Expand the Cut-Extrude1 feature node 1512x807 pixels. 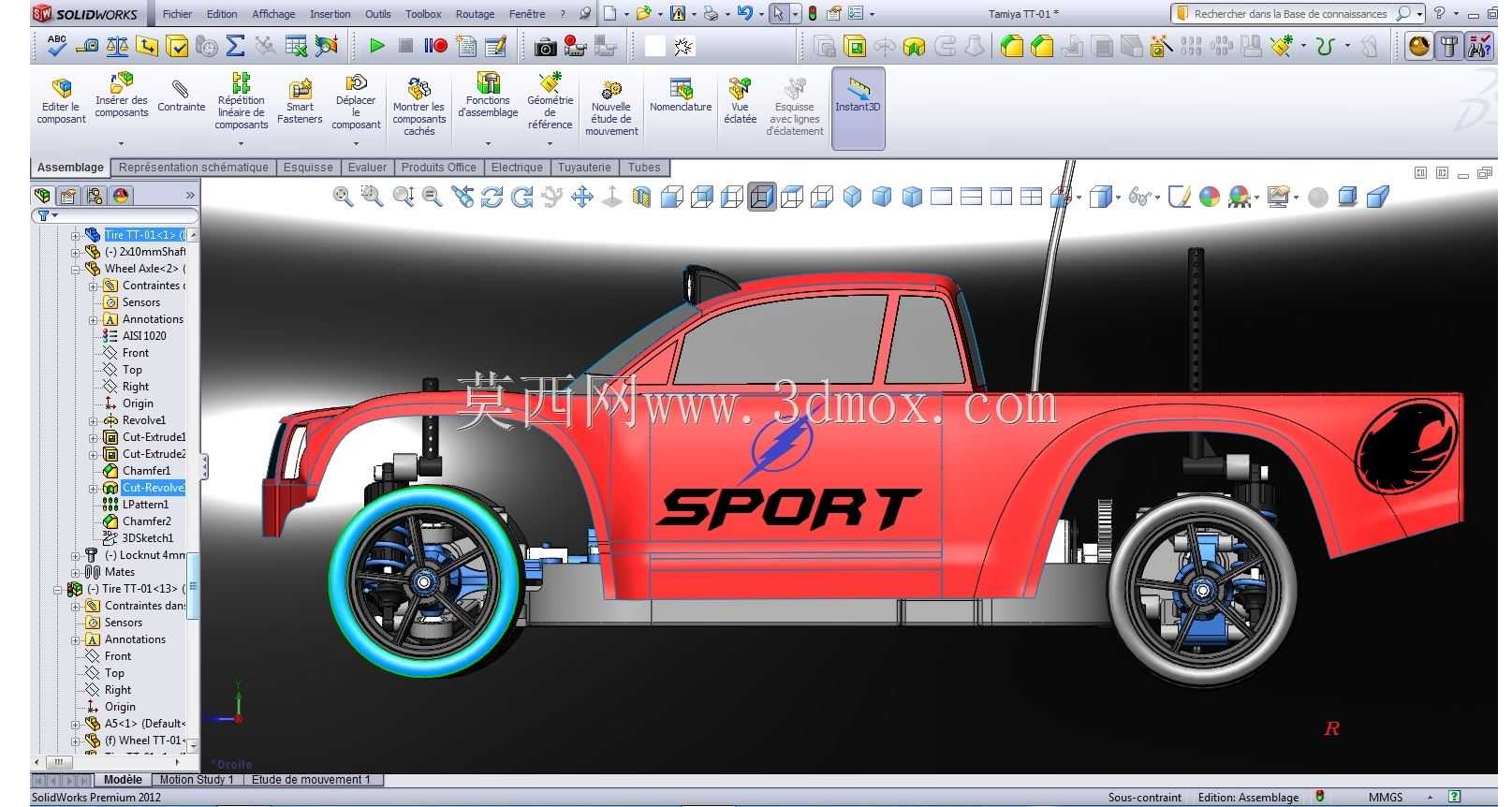(94, 437)
